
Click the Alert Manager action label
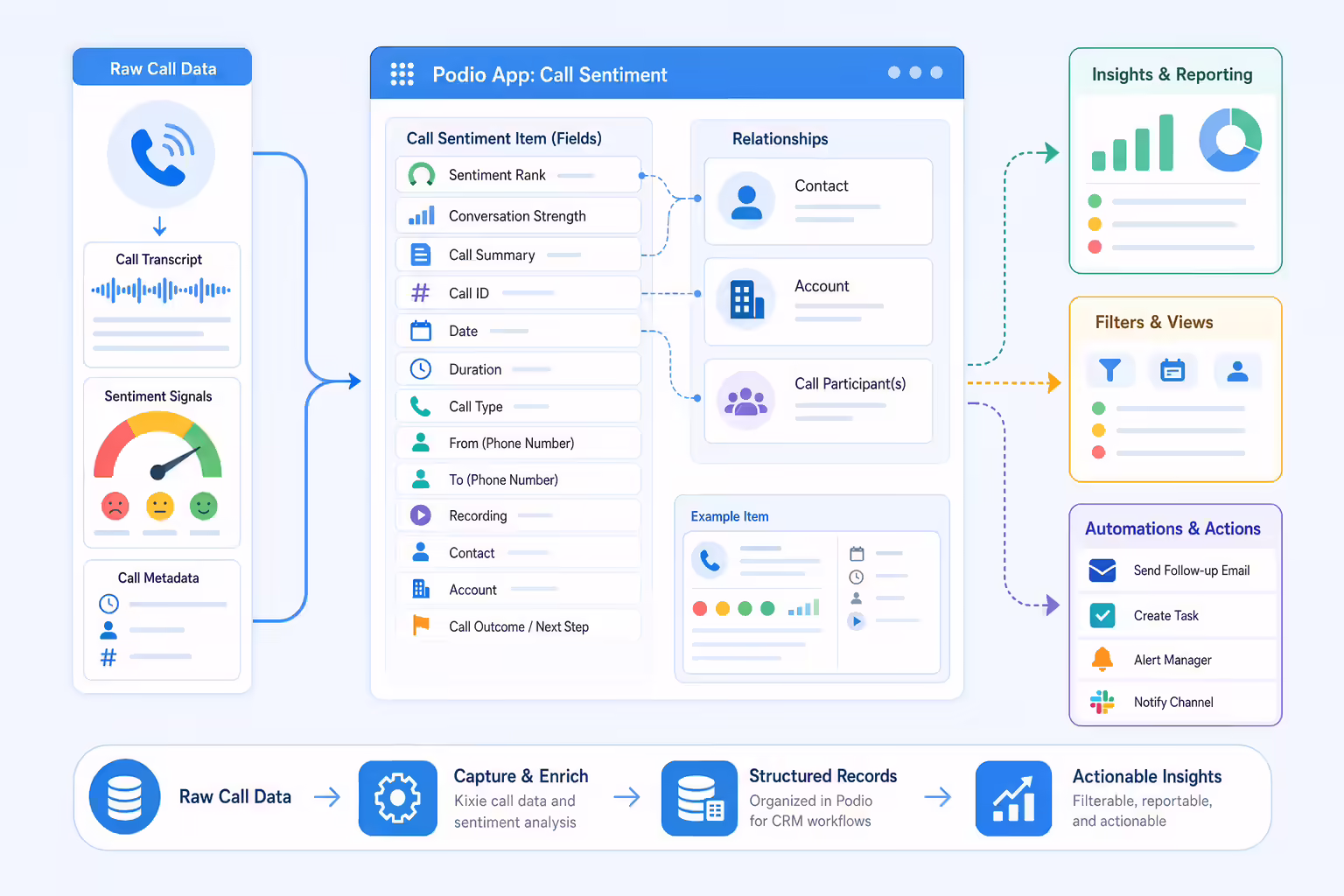(1172, 660)
